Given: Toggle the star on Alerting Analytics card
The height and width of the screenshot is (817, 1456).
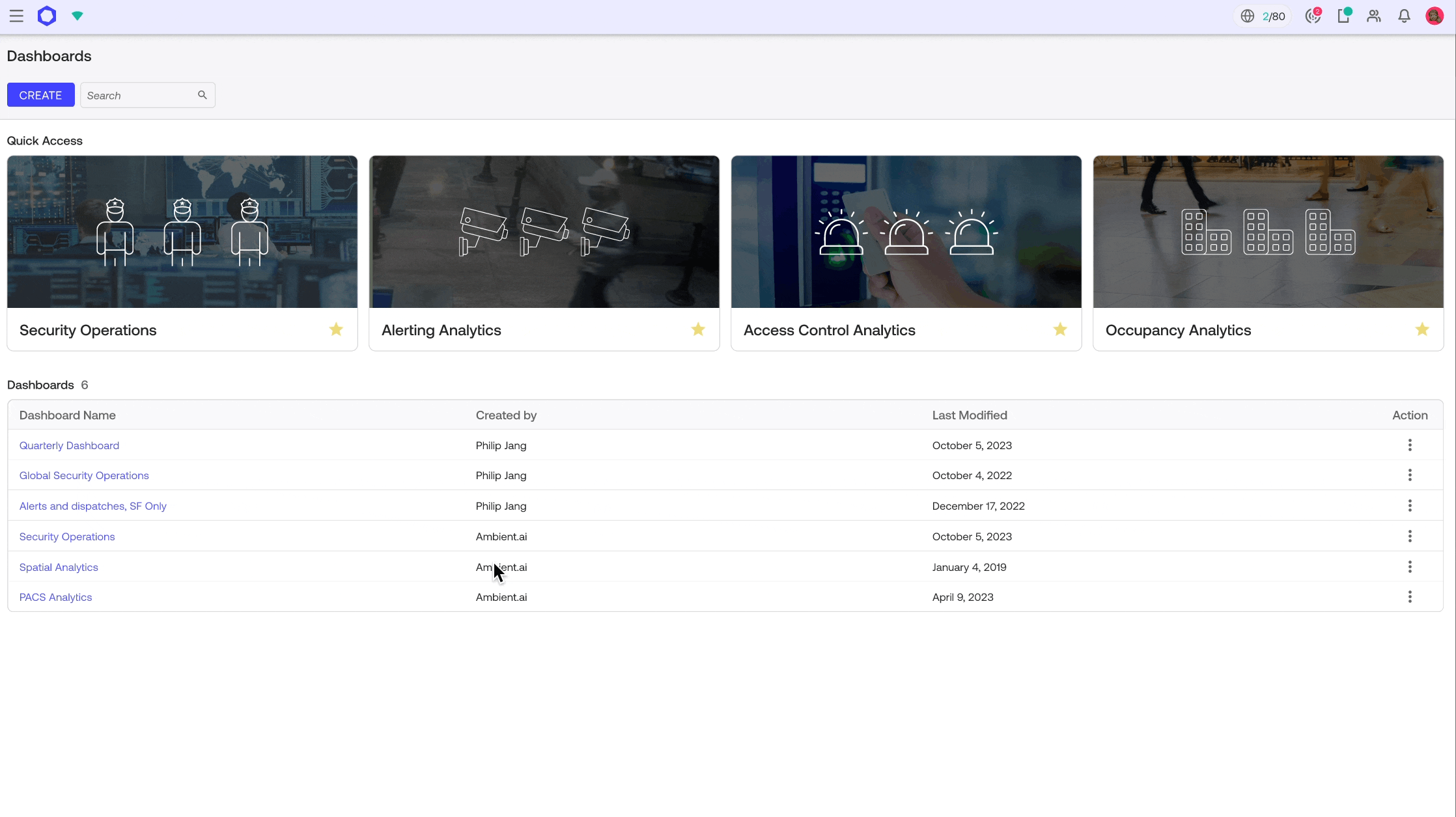Looking at the screenshot, I should click(x=697, y=329).
